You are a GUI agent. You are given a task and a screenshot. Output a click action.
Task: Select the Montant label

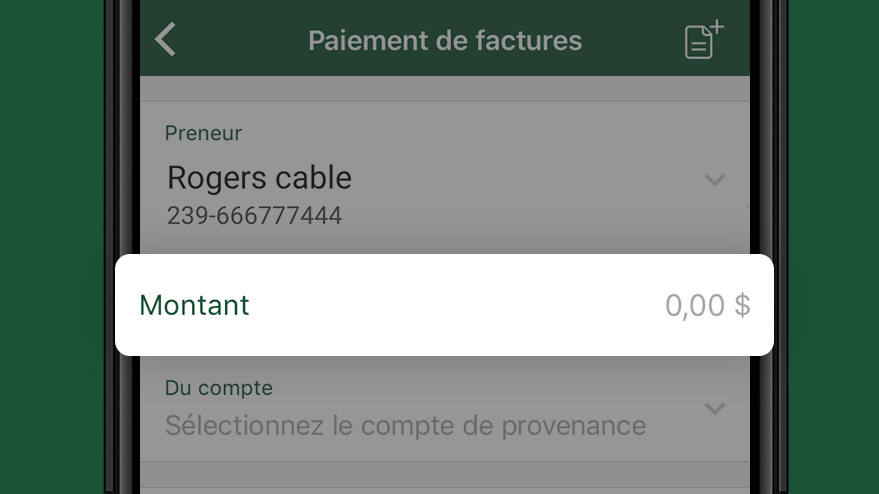(194, 305)
